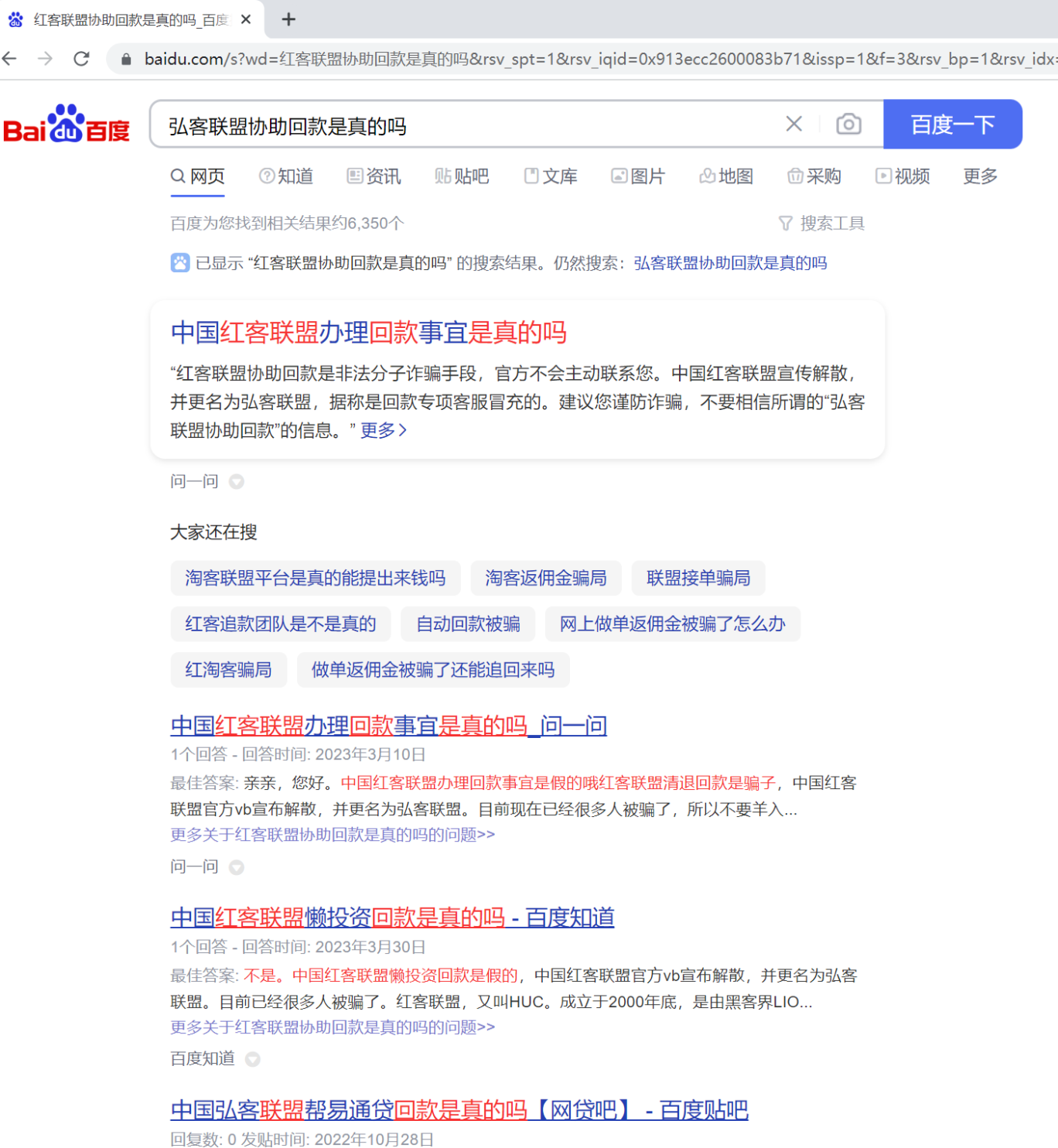The height and width of the screenshot is (1148, 1058).
Task: Switch to 视频 tab
Action: [x=903, y=176]
